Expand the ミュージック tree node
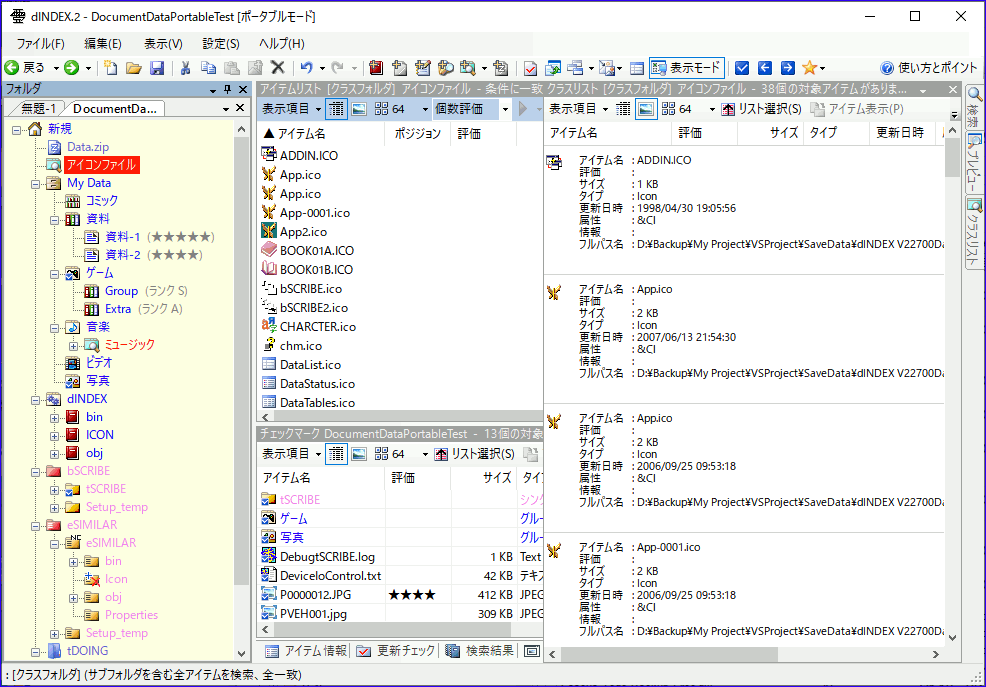Viewport: 986px width, 687px height. pos(72,345)
